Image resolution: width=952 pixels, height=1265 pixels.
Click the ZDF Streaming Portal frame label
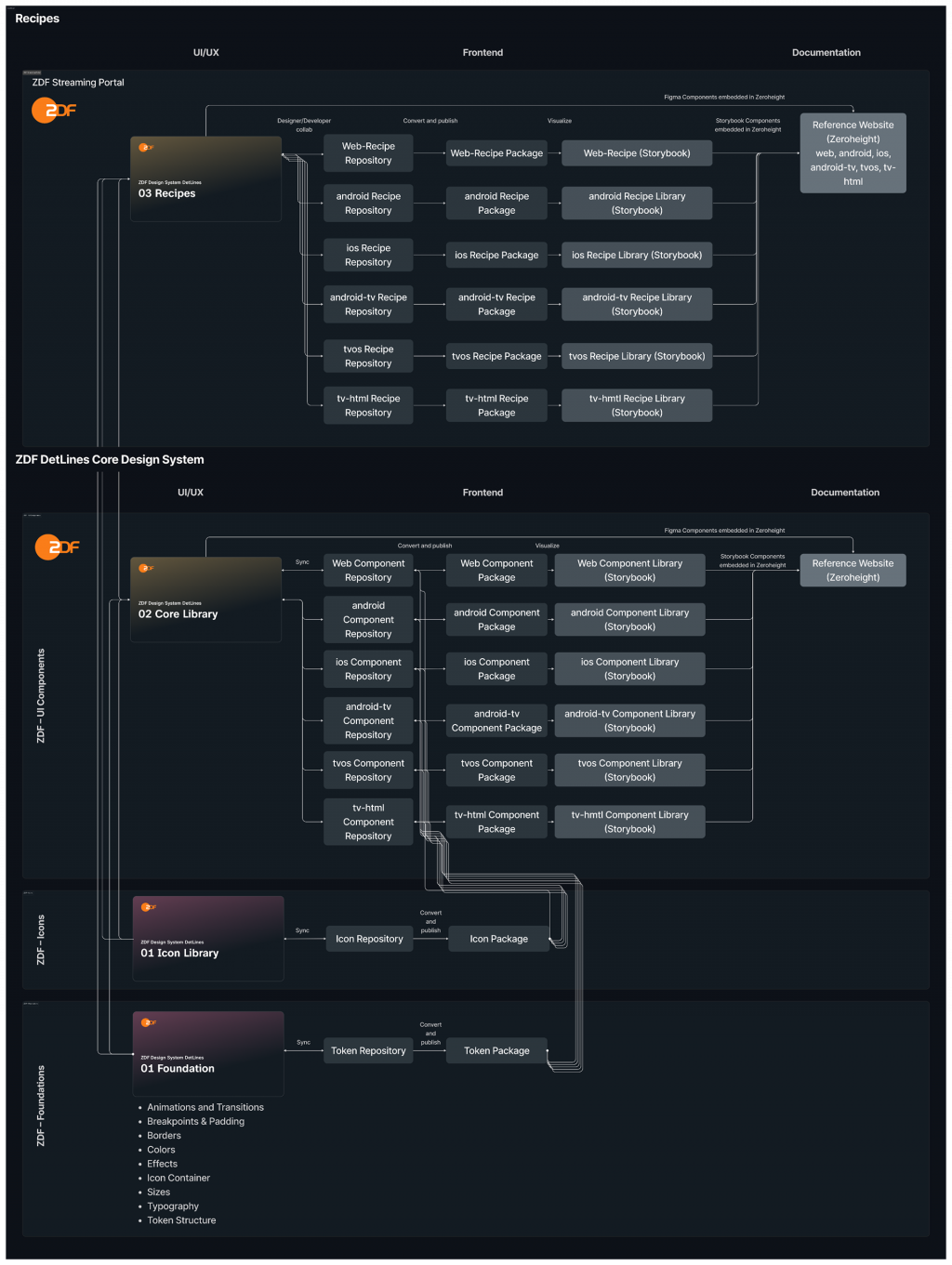pos(78,83)
